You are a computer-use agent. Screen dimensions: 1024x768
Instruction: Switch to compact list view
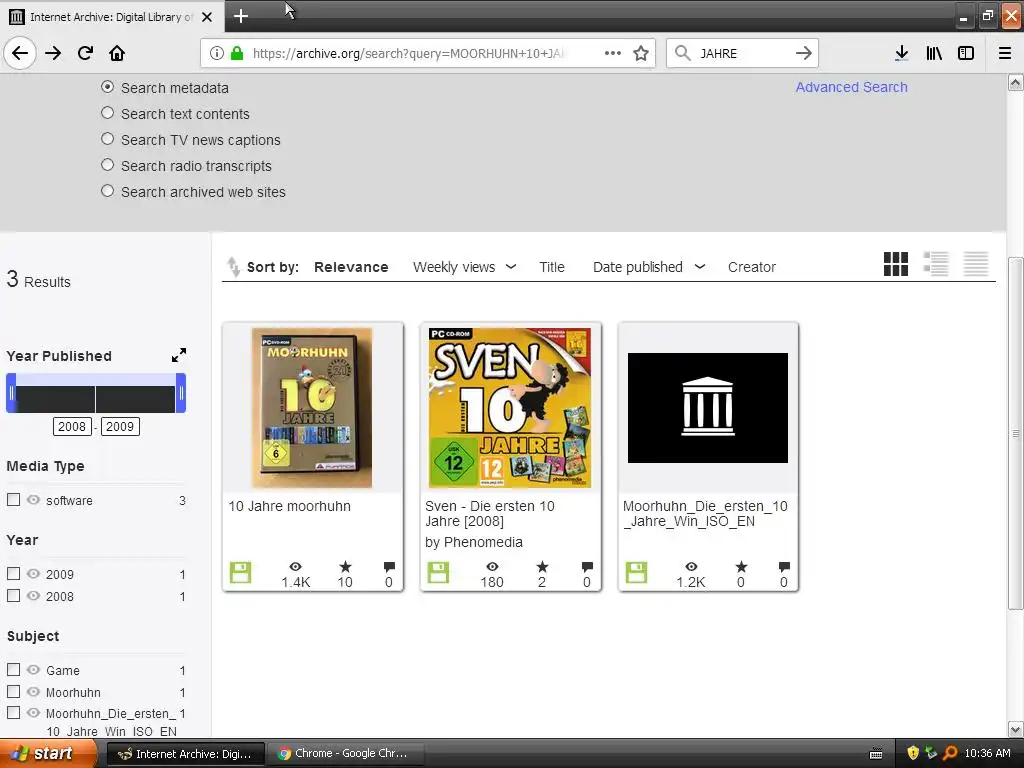(x=976, y=264)
